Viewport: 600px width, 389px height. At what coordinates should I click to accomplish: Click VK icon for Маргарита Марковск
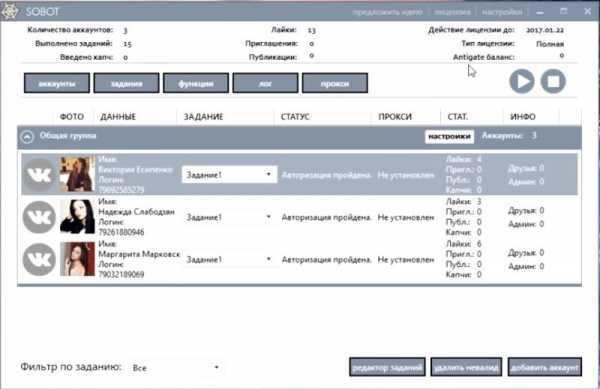click(x=39, y=260)
